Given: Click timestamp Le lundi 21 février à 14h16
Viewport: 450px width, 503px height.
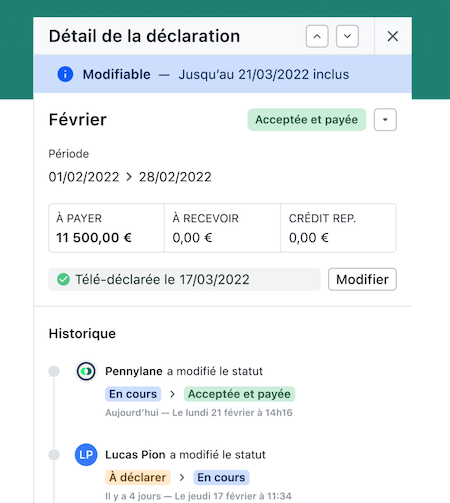Looking at the screenshot, I should 232,413.
